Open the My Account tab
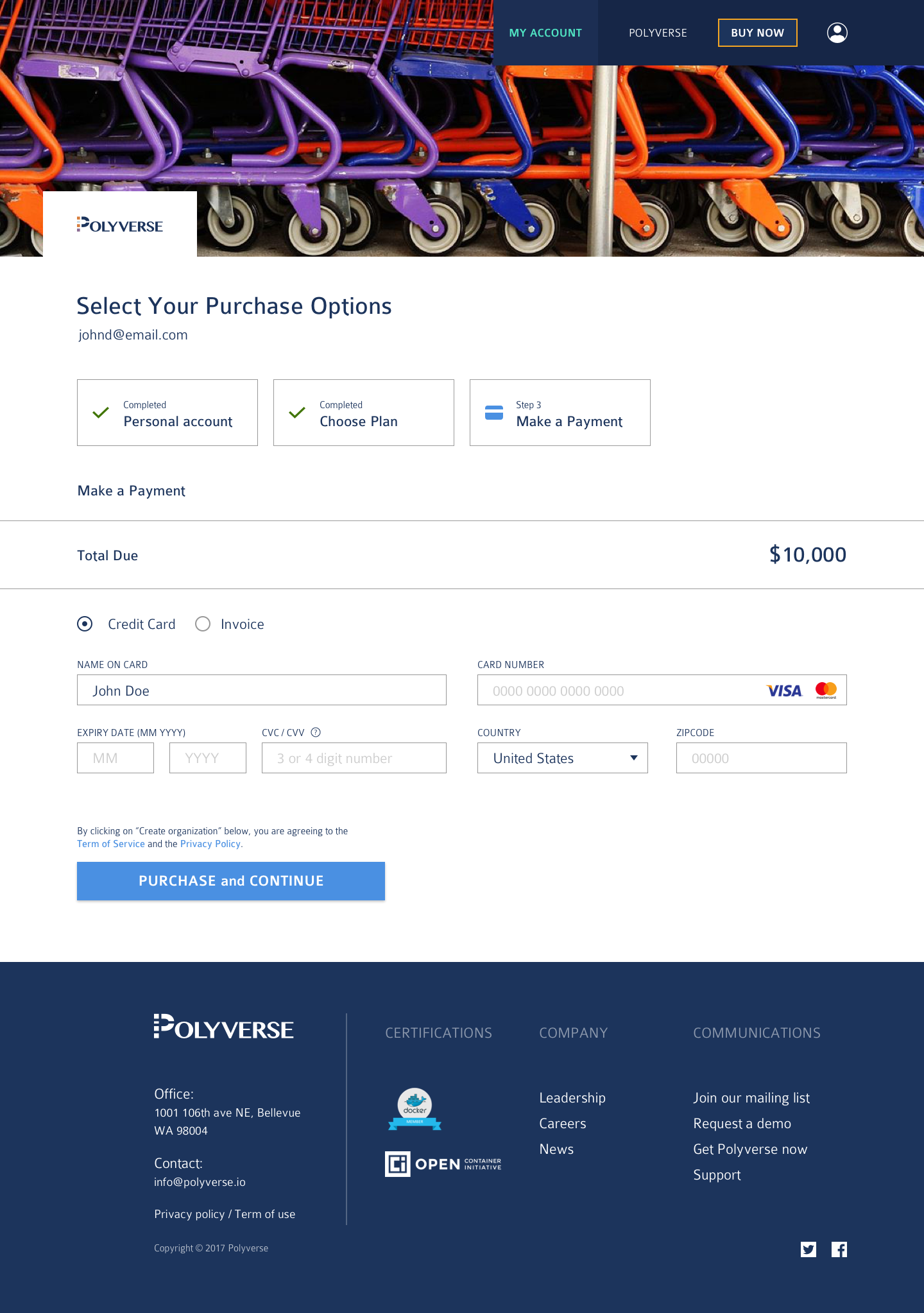Viewport: 924px width, 1313px height. tap(545, 33)
